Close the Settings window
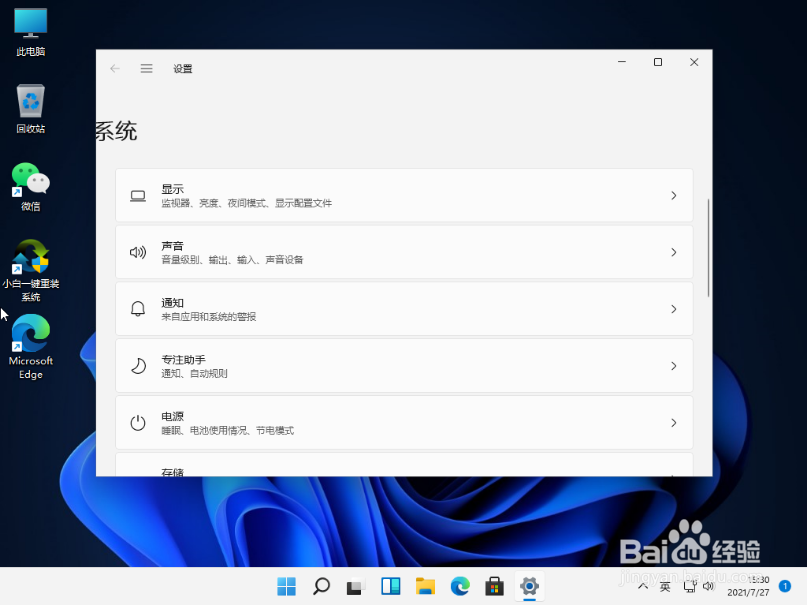This screenshot has width=807, height=605. 694,62
